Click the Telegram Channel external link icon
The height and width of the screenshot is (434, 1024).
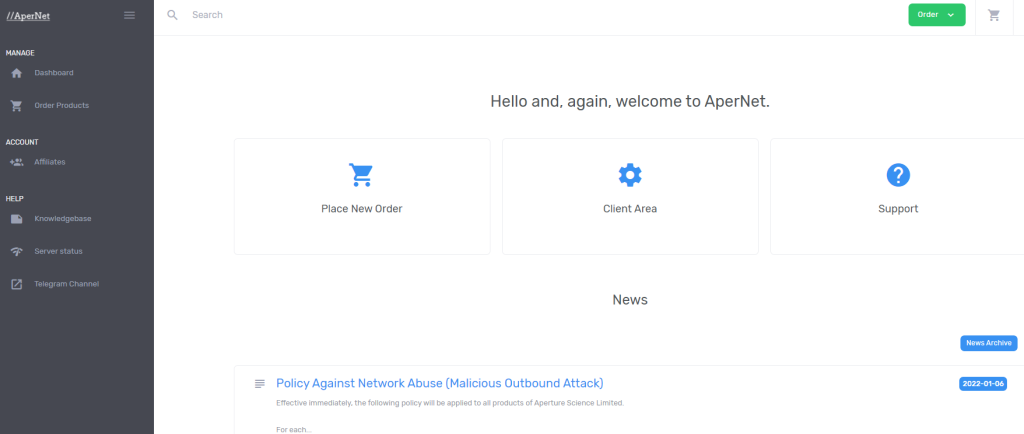tap(17, 284)
